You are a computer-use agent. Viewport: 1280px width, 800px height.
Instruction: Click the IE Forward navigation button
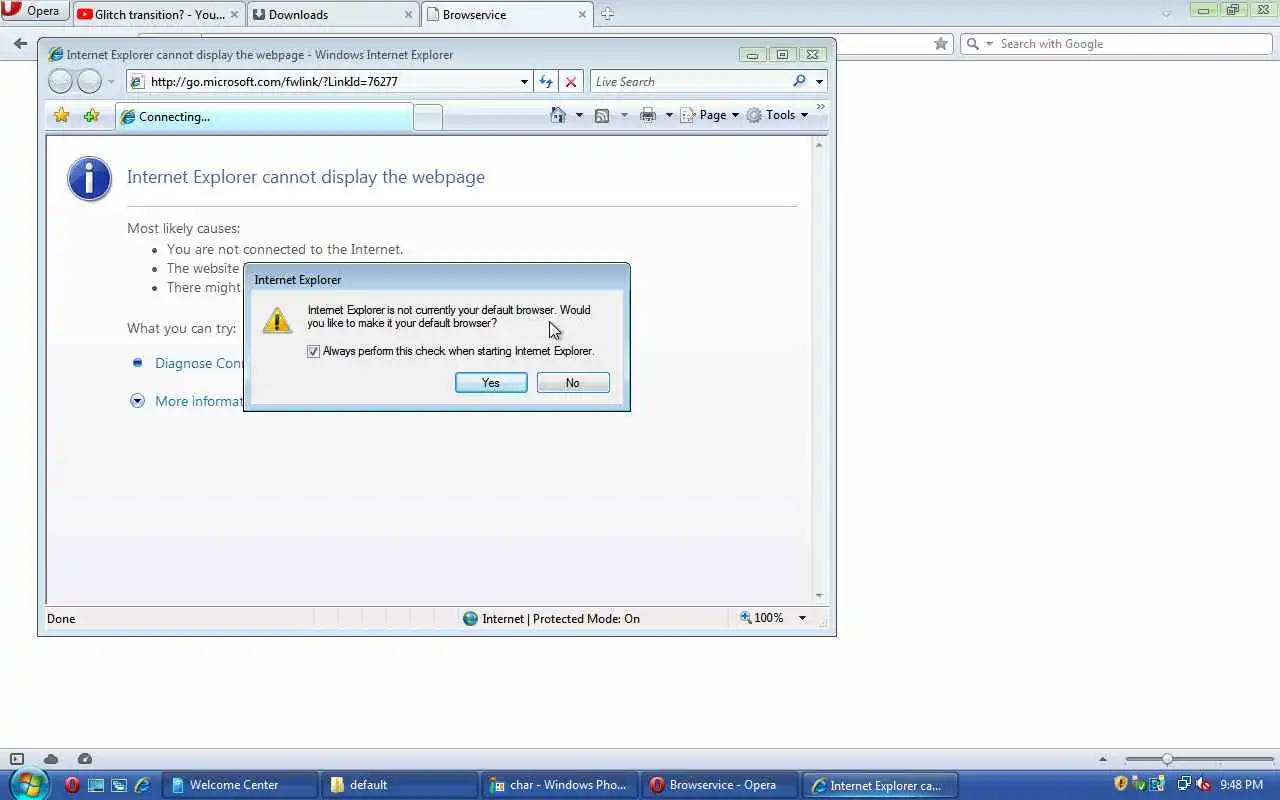89,82
